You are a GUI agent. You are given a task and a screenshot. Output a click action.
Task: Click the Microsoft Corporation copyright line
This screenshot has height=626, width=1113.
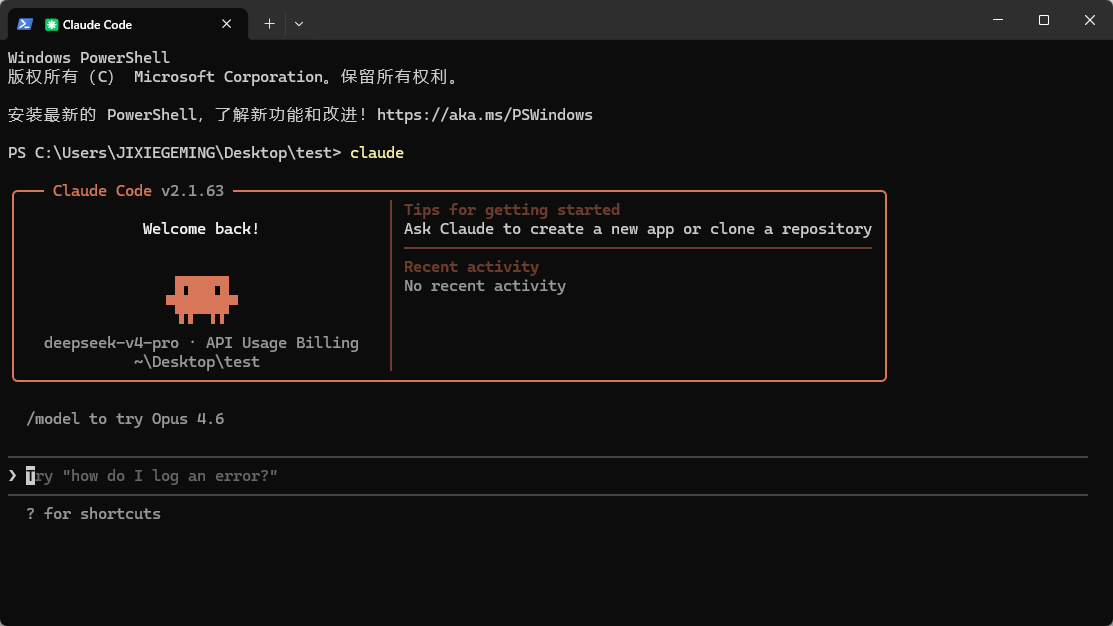(x=234, y=77)
